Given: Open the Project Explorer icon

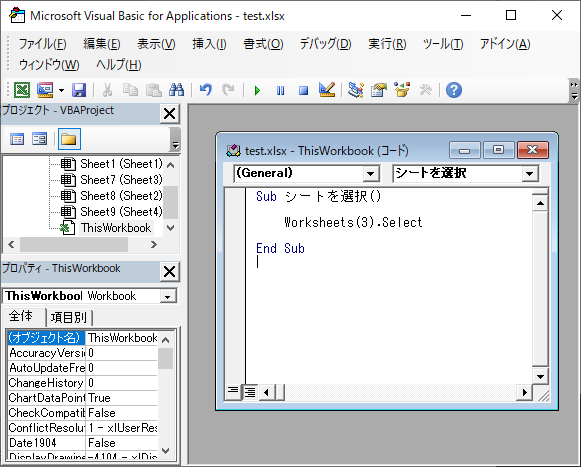Looking at the screenshot, I should pyautogui.click(x=356, y=90).
